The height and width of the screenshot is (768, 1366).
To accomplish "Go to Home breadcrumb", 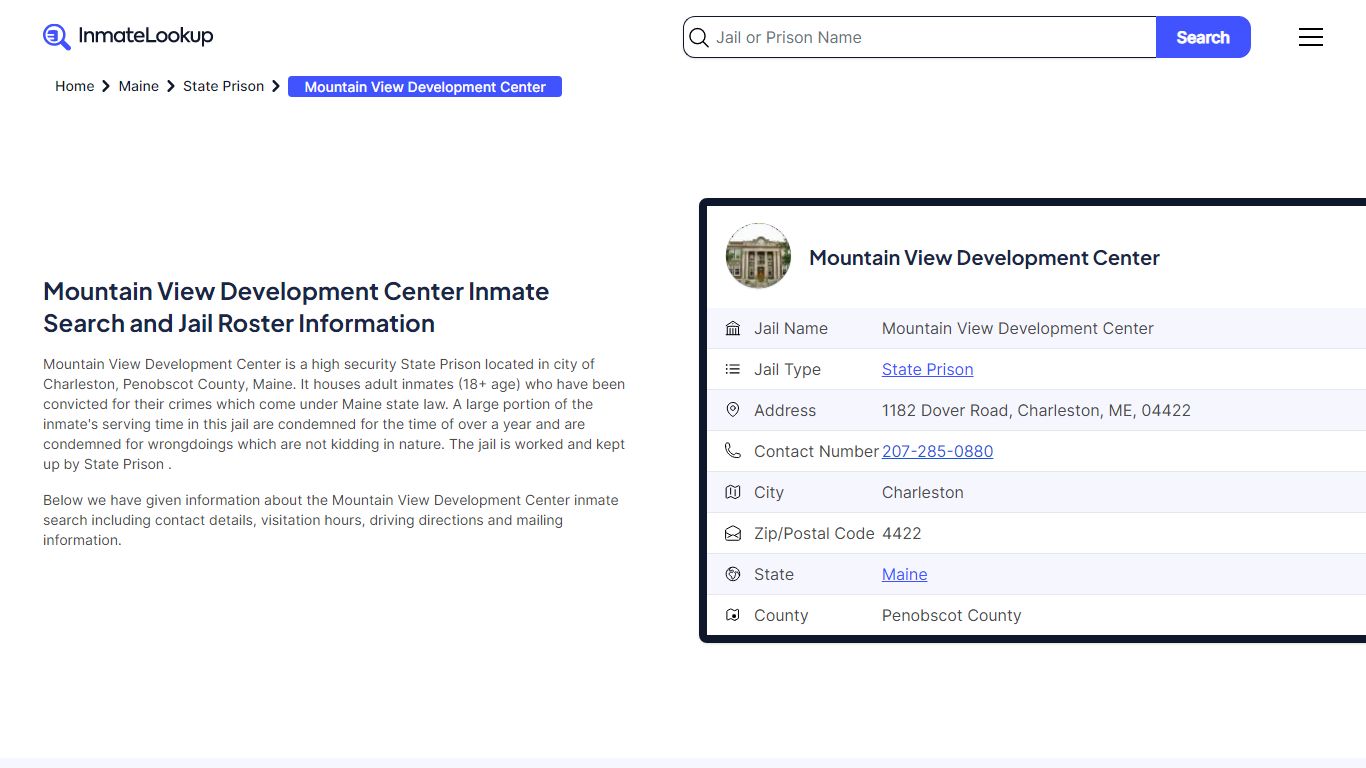I will point(75,86).
